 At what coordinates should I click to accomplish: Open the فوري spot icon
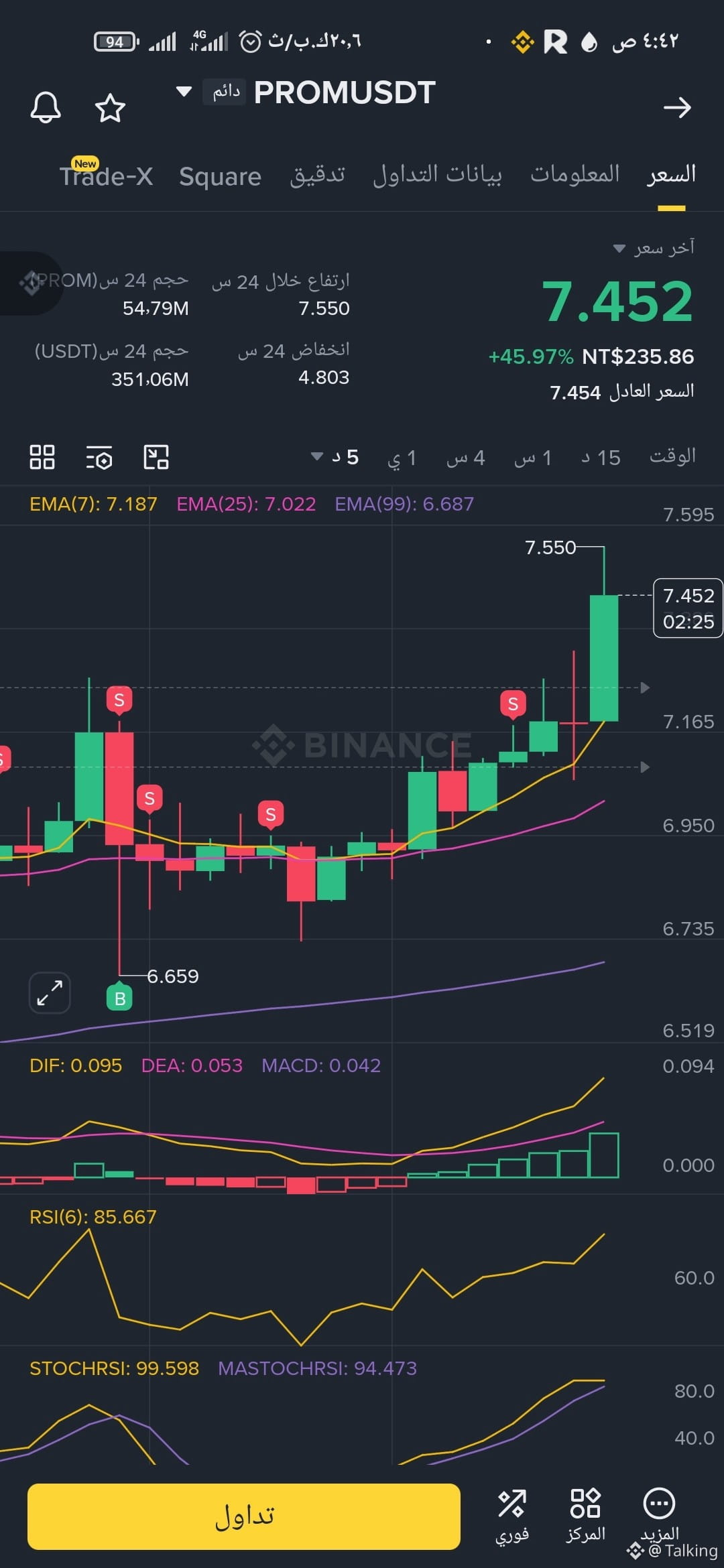[x=512, y=1516]
